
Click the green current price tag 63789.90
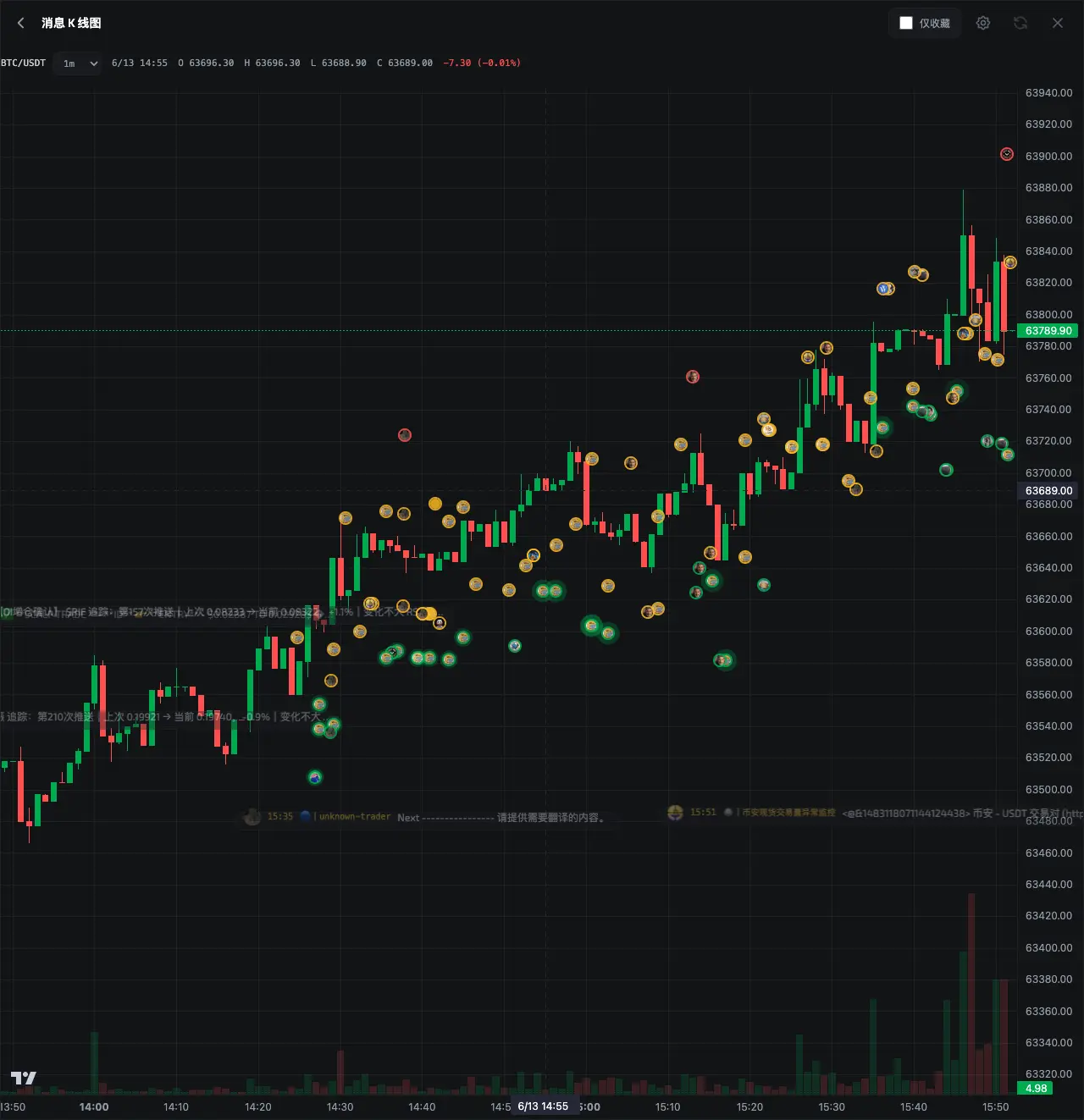[x=1048, y=331]
